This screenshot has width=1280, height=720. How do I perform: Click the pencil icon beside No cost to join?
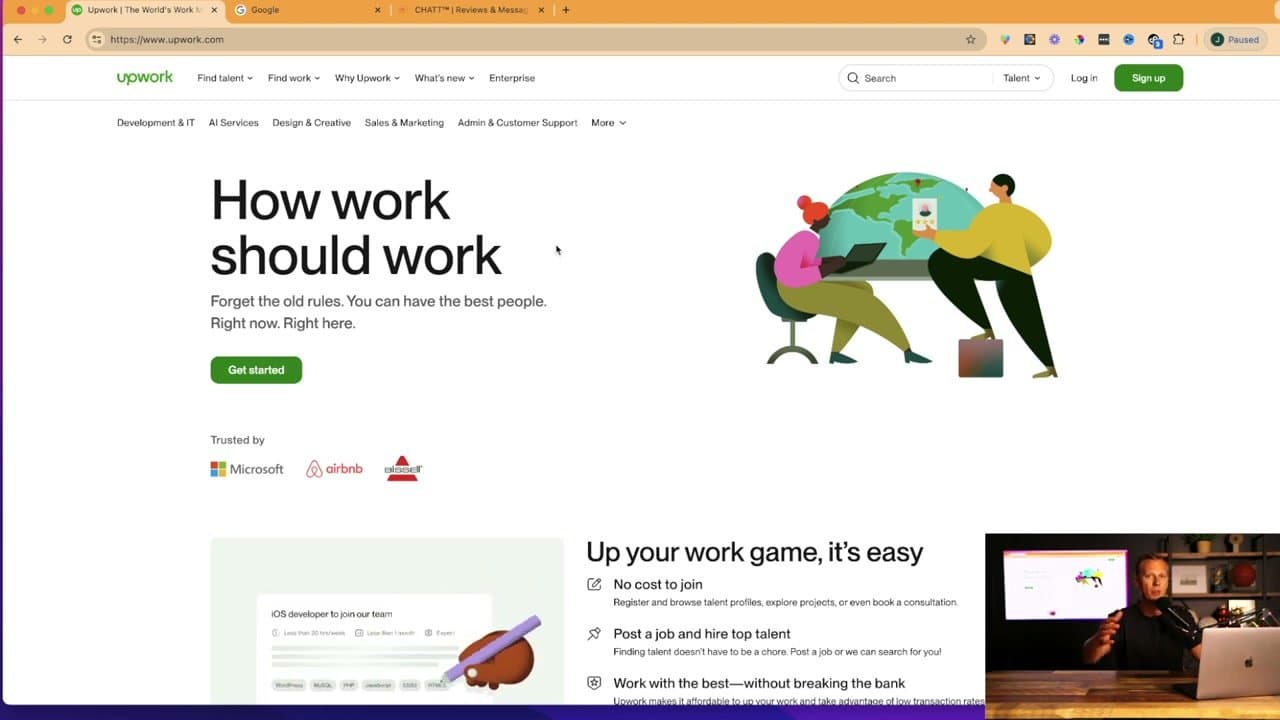coord(593,584)
